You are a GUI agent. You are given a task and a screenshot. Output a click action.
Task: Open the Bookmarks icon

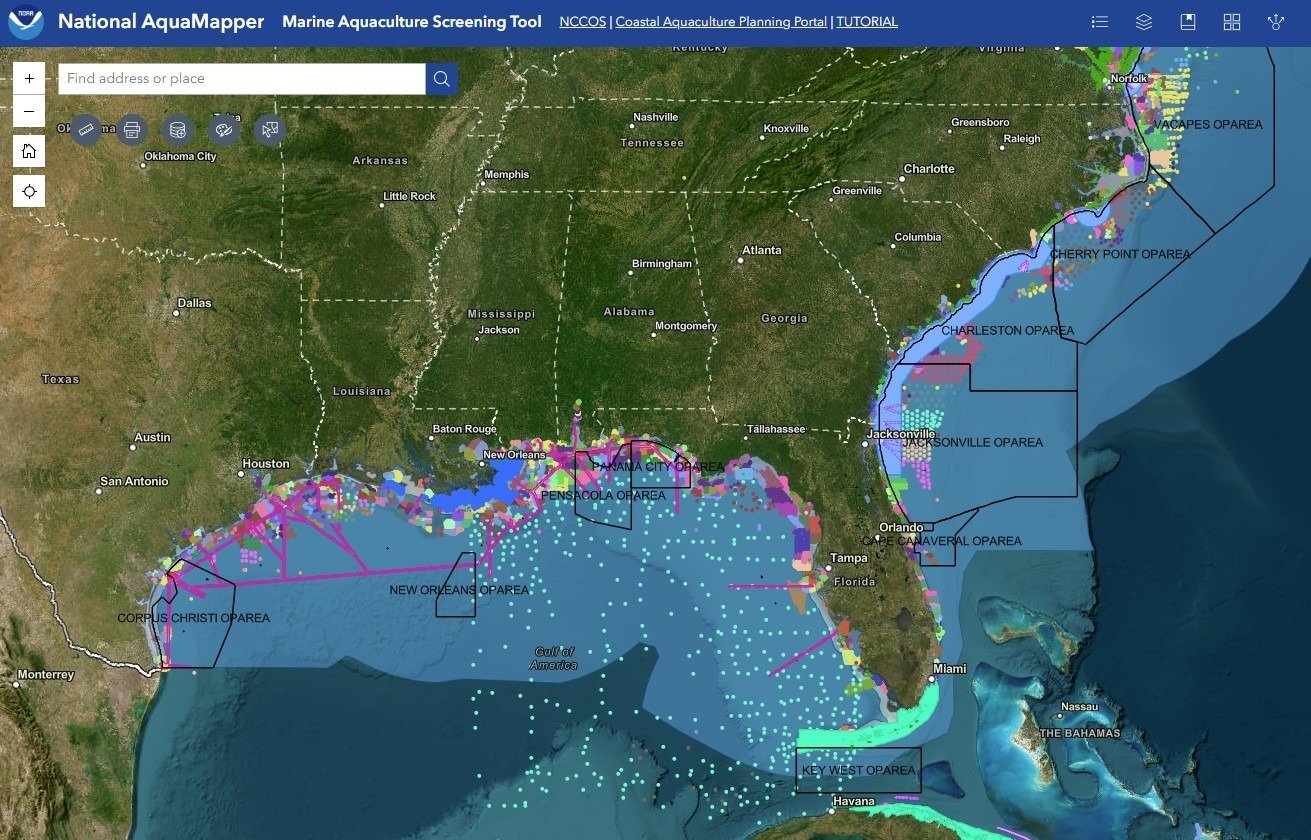[x=1188, y=22]
